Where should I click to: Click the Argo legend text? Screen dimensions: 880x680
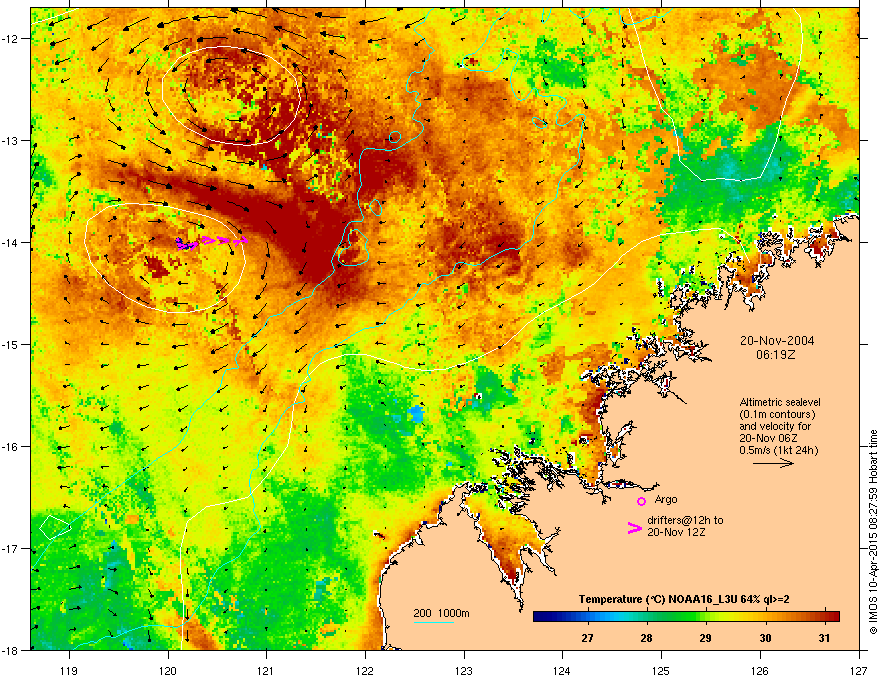[x=666, y=499]
